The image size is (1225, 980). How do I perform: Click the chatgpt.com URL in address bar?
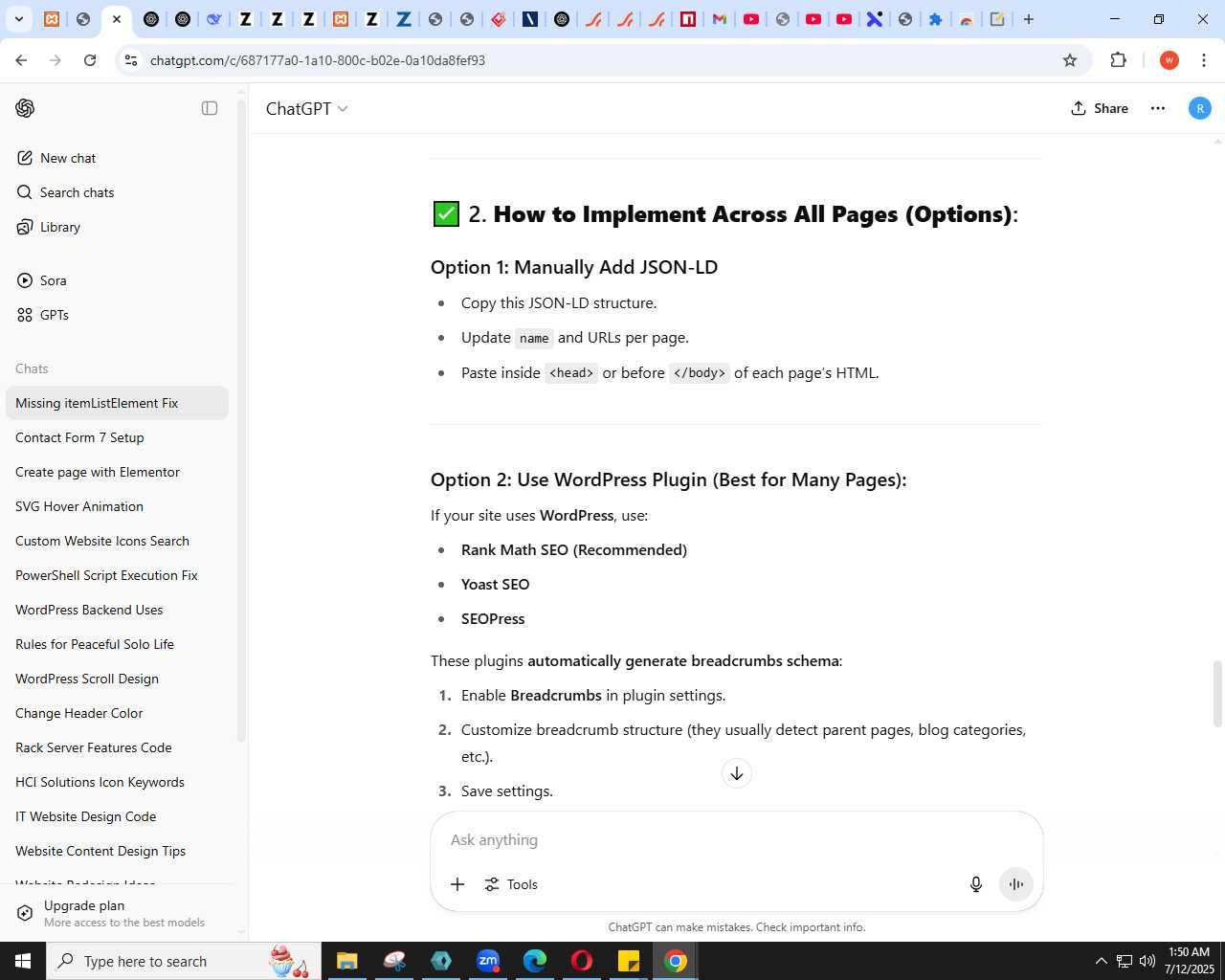click(318, 60)
